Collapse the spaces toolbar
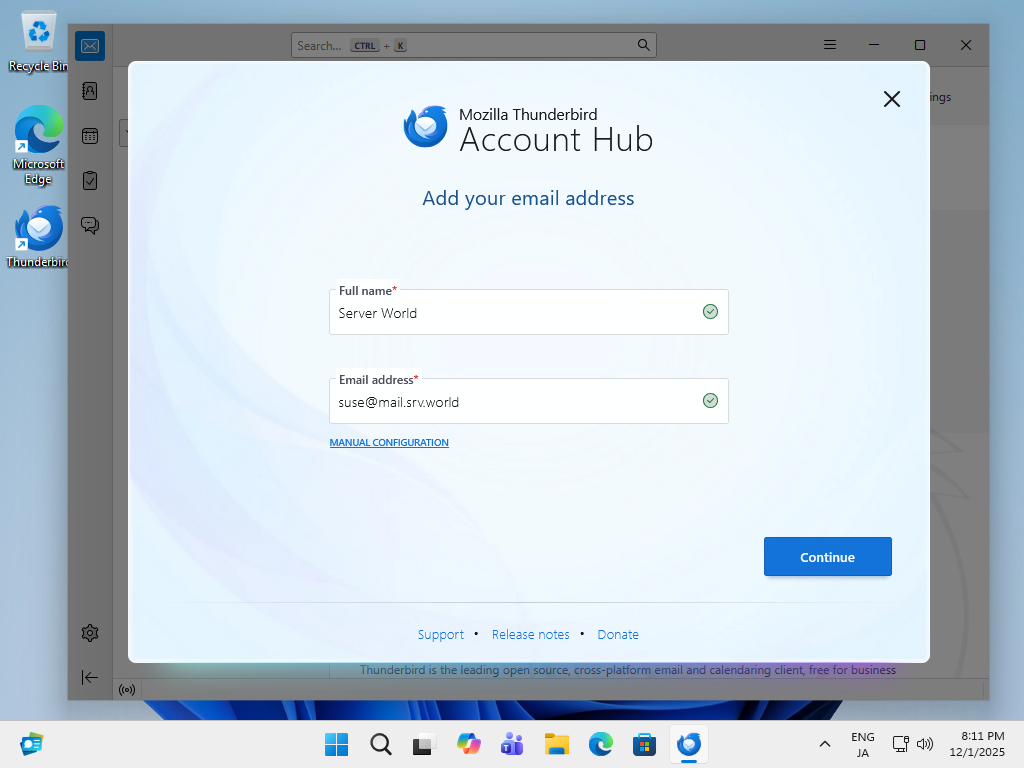 pyautogui.click(x=90, y=677)
